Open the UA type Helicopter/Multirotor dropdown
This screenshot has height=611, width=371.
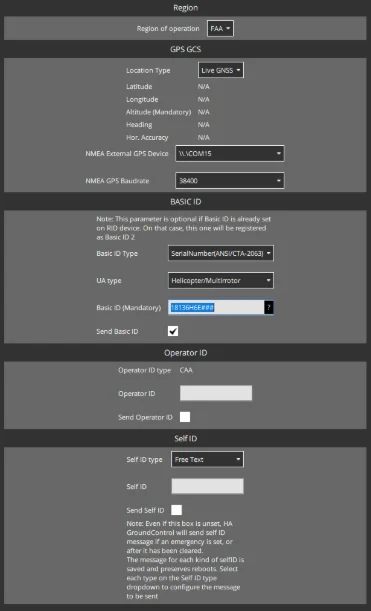[x=221, y=281]
